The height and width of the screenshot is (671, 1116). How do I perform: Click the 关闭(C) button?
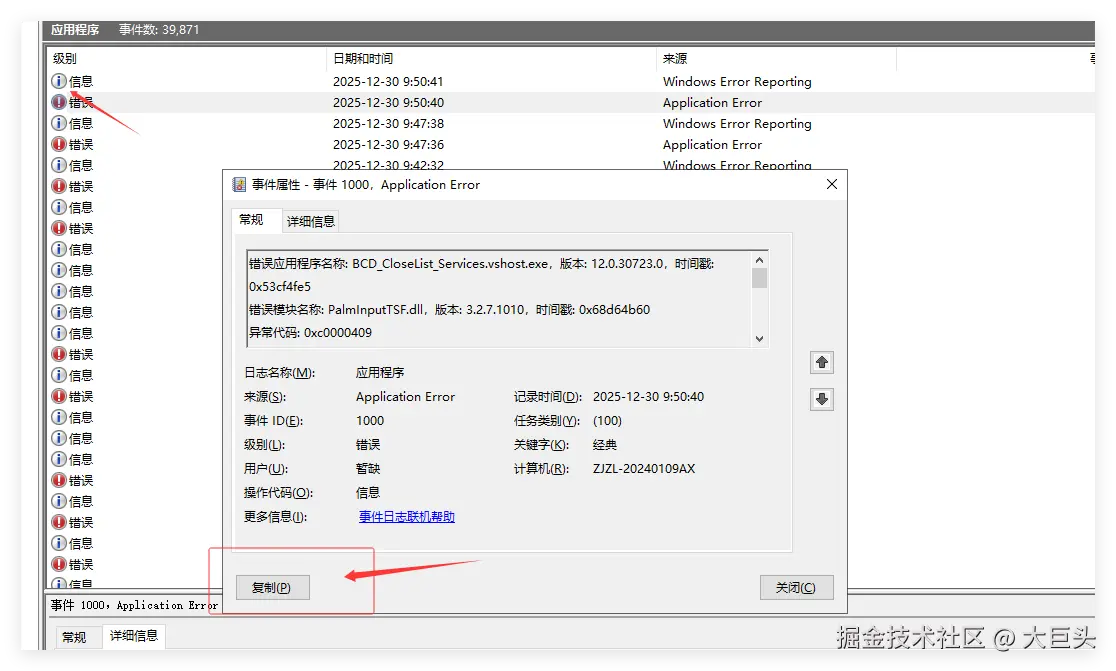[x=796, y=587]
